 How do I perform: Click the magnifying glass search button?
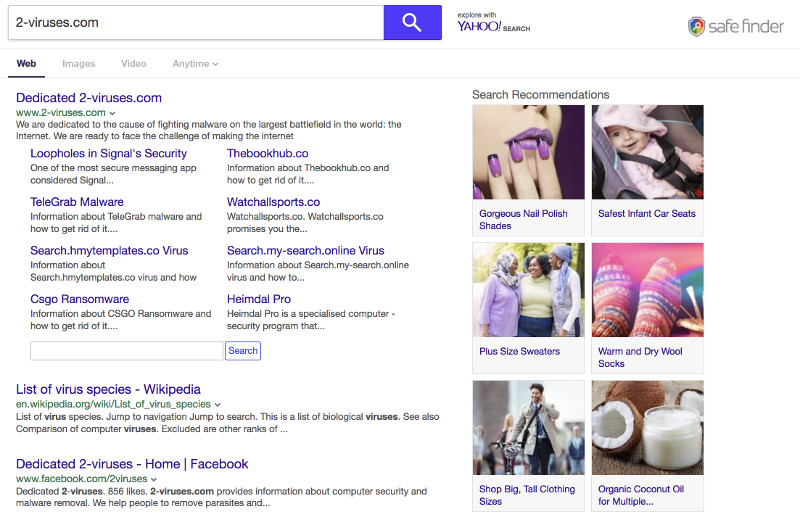click(x=412, y=22)
